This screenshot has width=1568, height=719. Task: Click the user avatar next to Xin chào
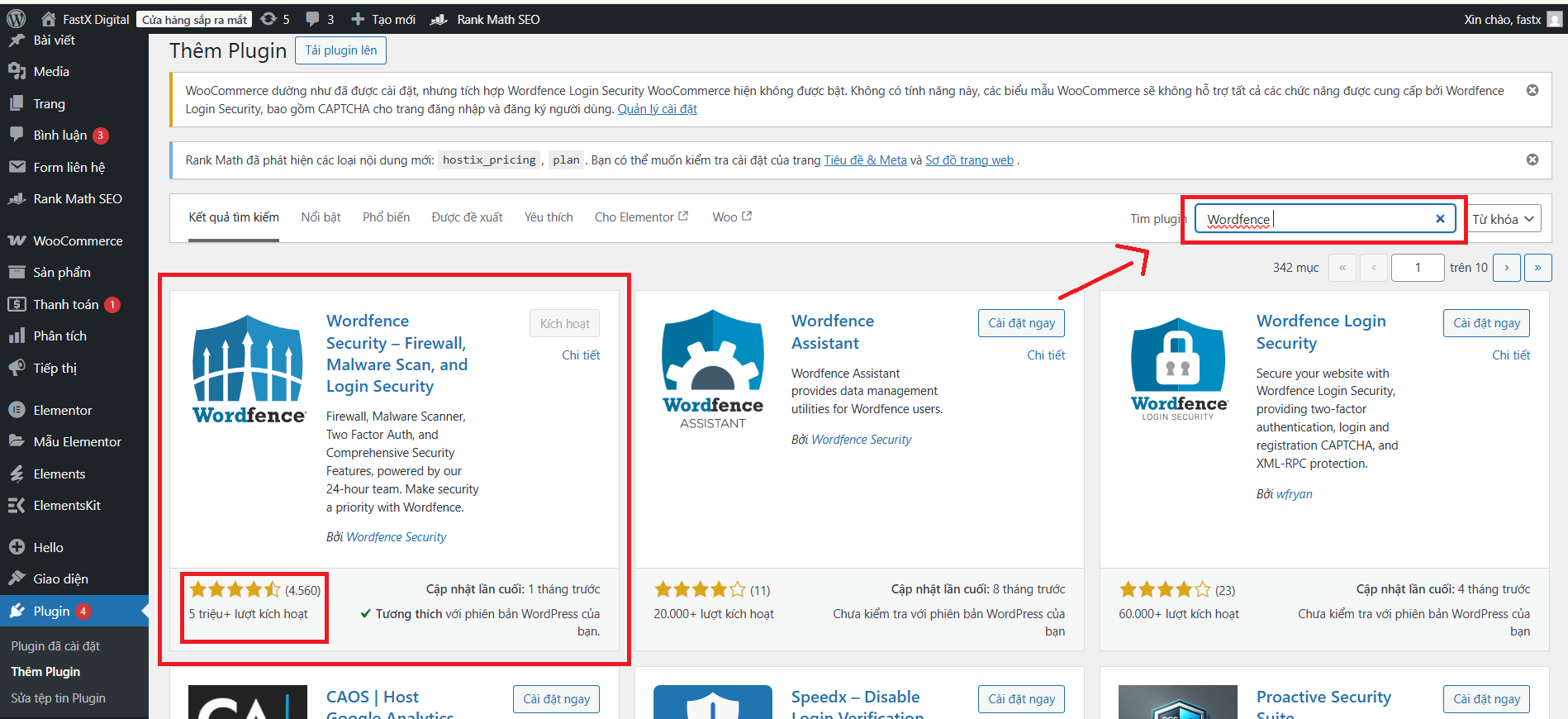[x=1555, y=19]
